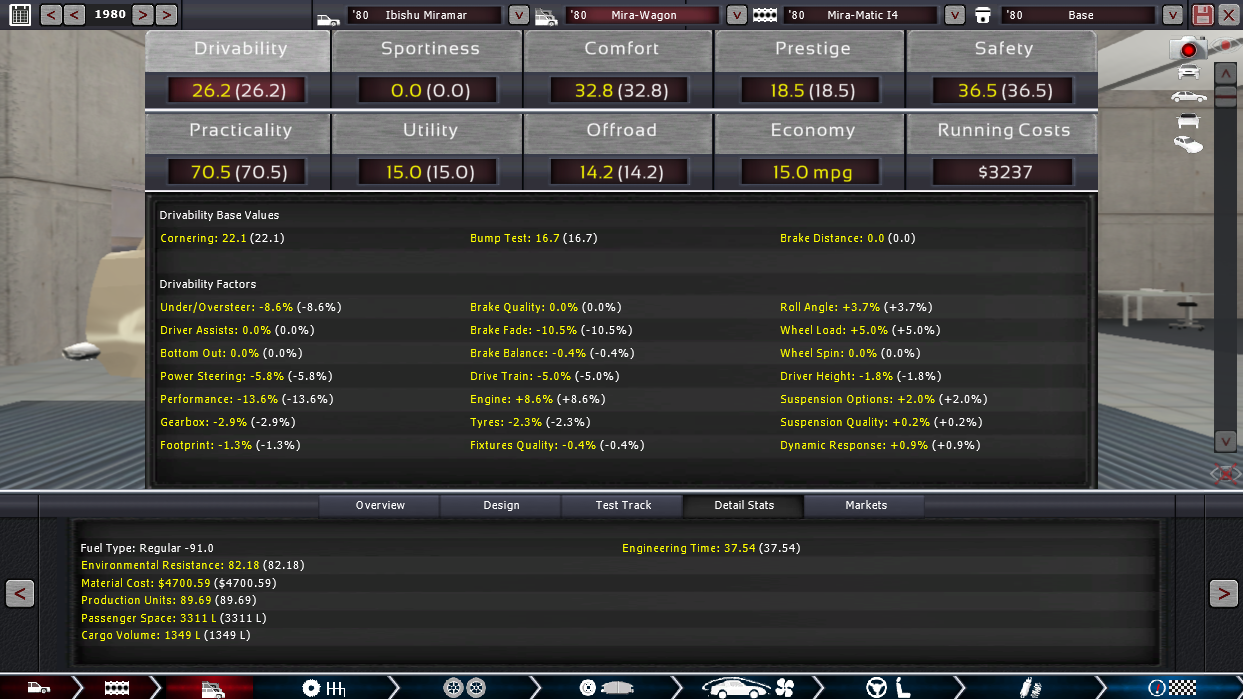Toggle the crossed-out eye icon
The height and width of the screenshot is (699, 1243).
click(x=1225, y=474)
